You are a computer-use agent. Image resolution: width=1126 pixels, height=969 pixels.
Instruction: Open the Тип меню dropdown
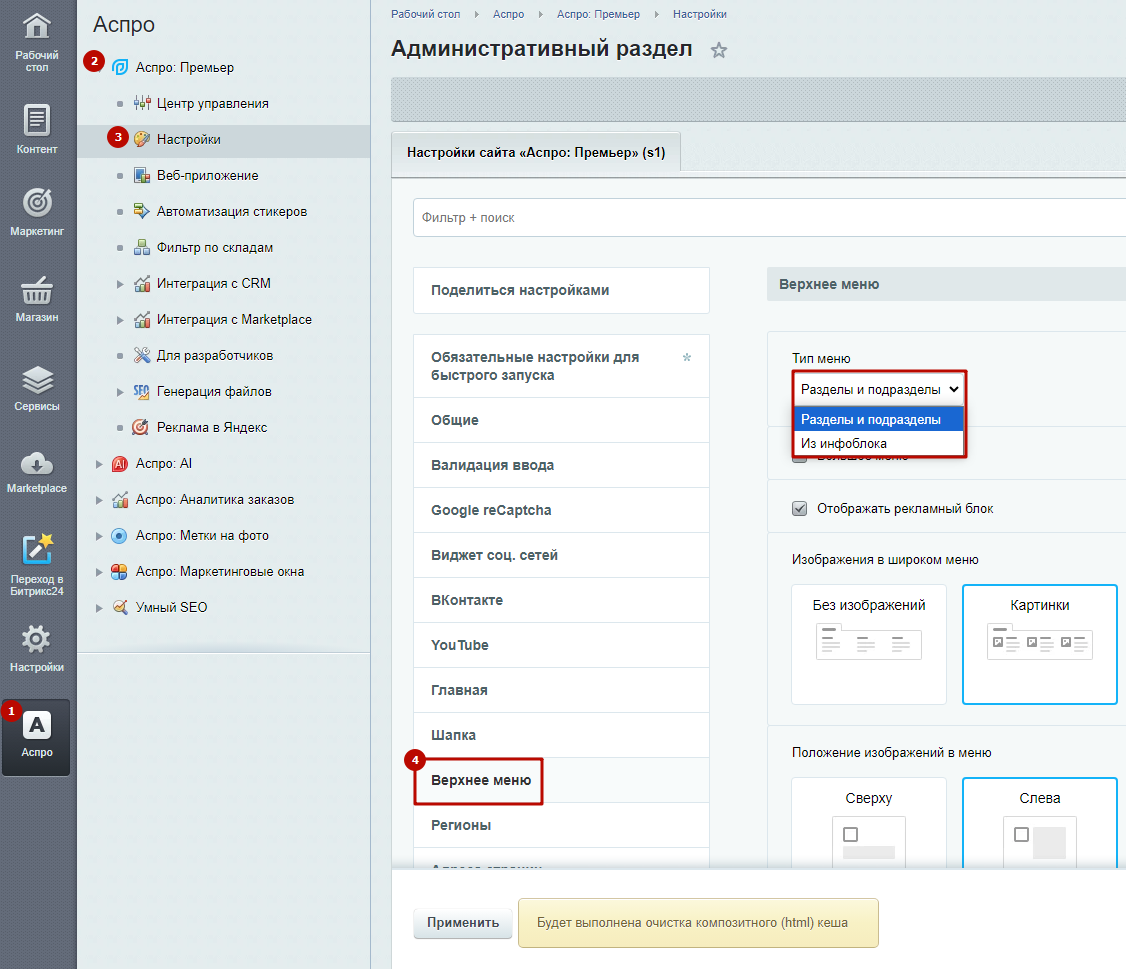tap(880, 389)
